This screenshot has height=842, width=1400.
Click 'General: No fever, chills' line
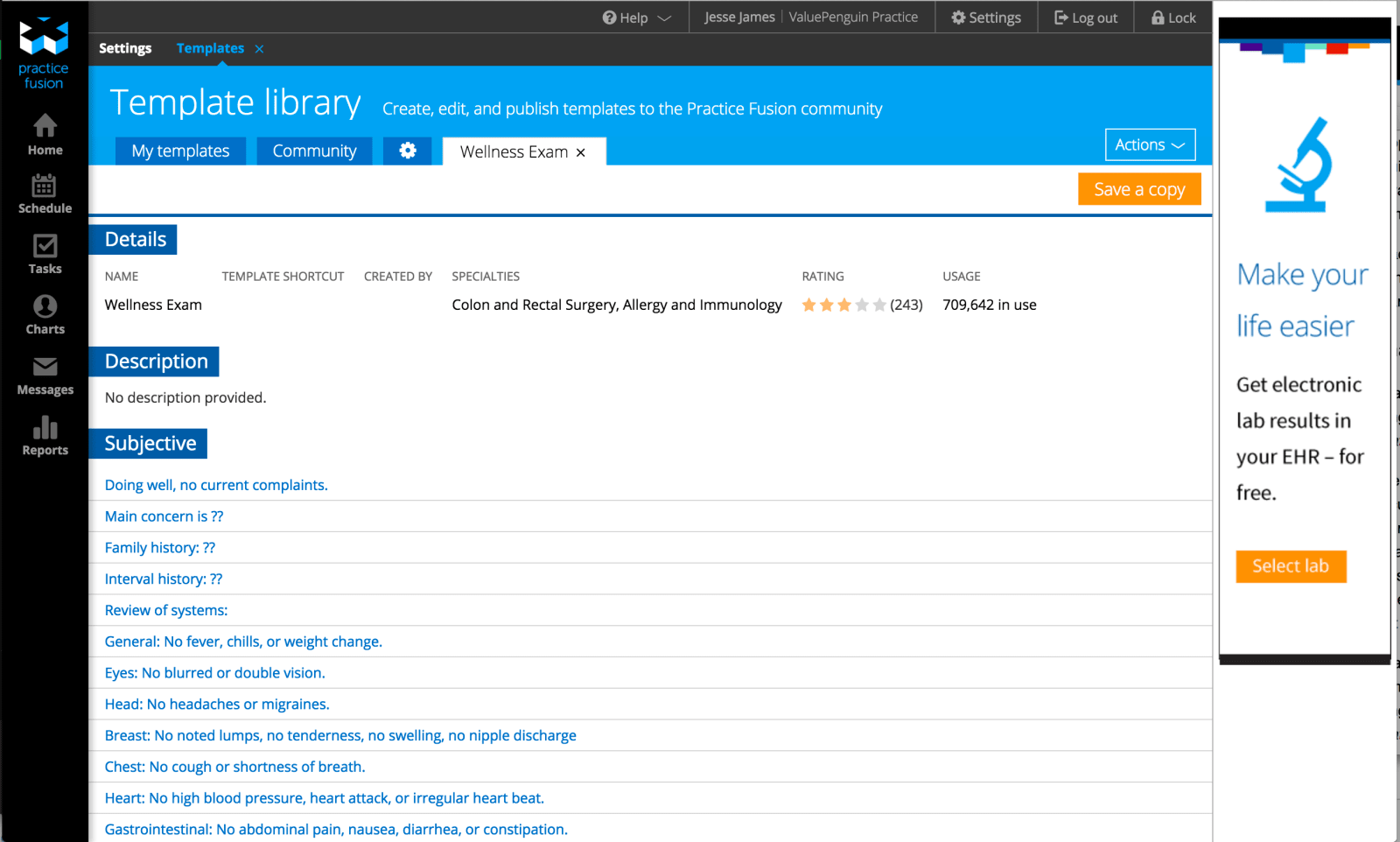click(x=243, y=642)
